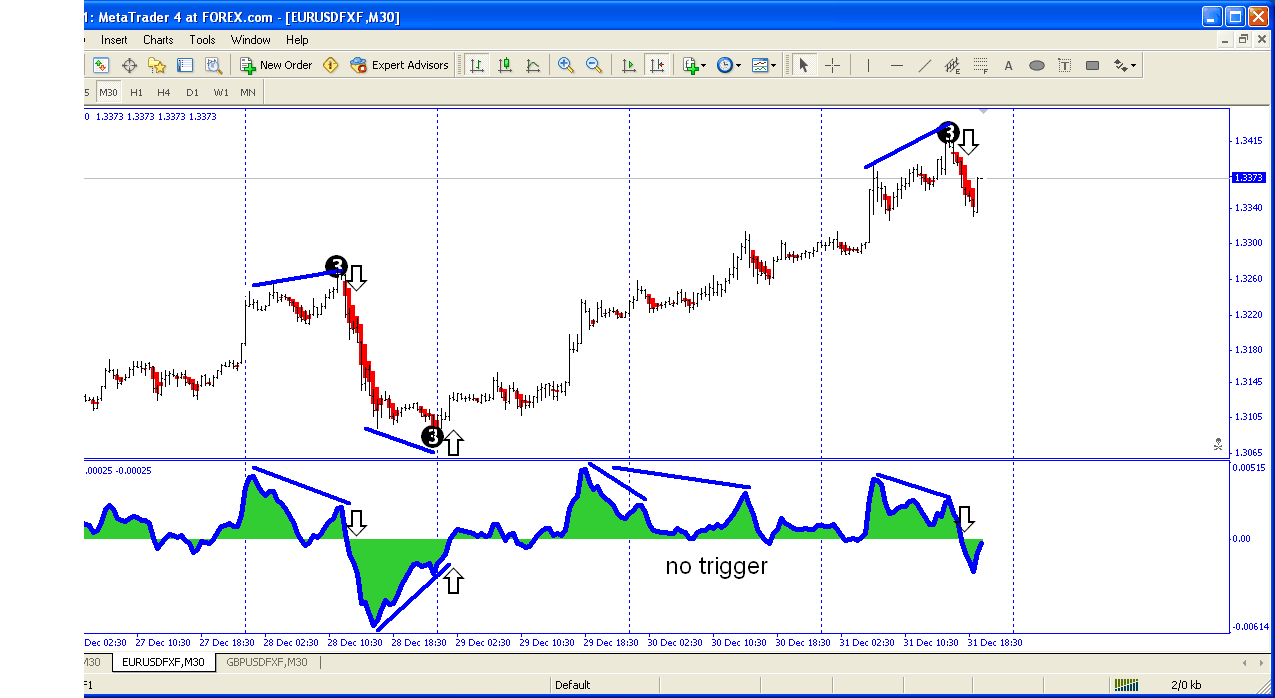The image size is (1275, 698).
Task: Click the 1.3373 current price label
Action: tap(1249, 177)
